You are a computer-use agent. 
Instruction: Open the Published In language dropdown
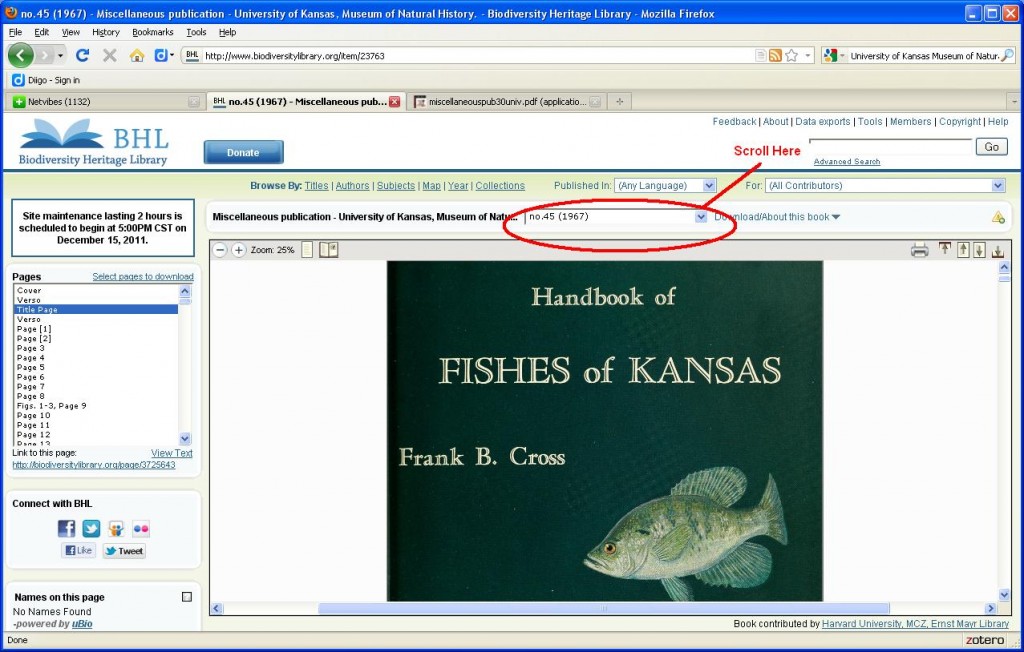665,186
